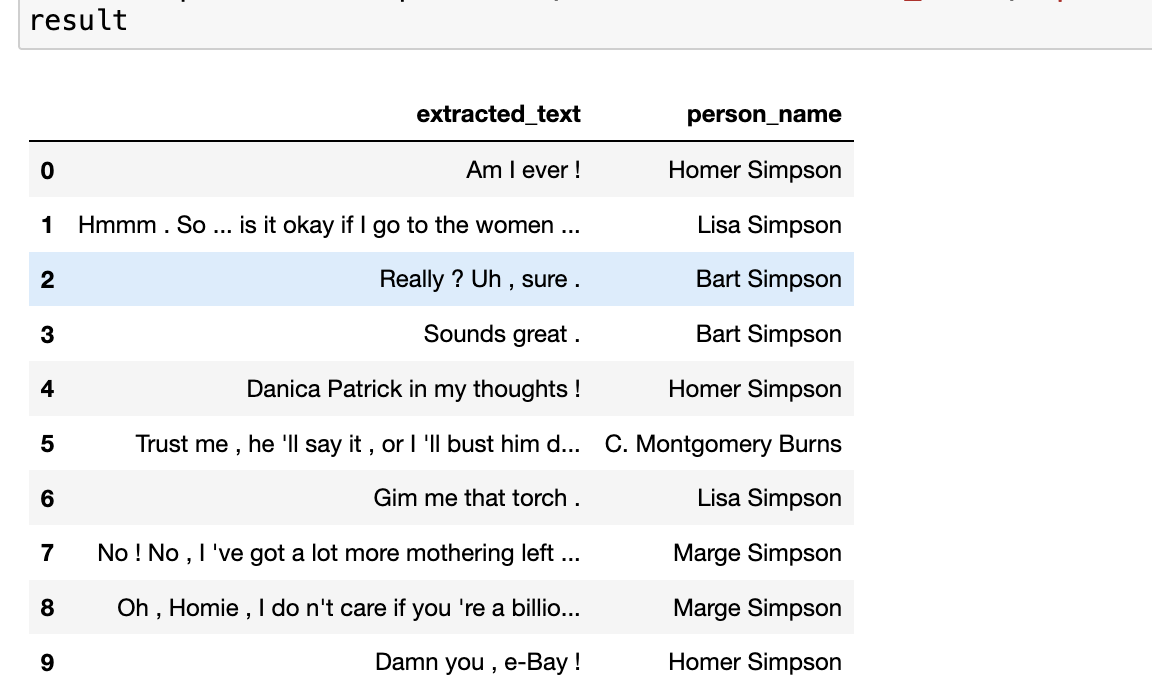The image size is (1152, 700).
Task: Click the Bart Simpson name in row 2
Action: point(768,279)
